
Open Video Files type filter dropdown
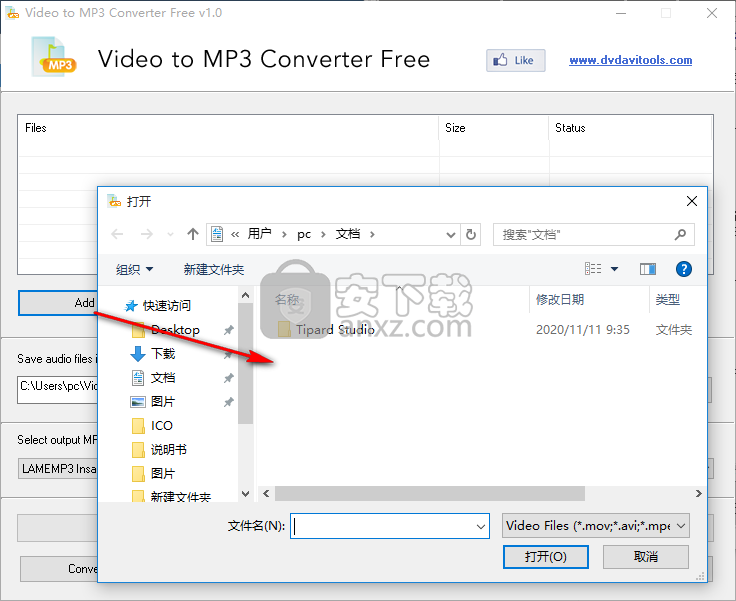click(x=596, y=526)
